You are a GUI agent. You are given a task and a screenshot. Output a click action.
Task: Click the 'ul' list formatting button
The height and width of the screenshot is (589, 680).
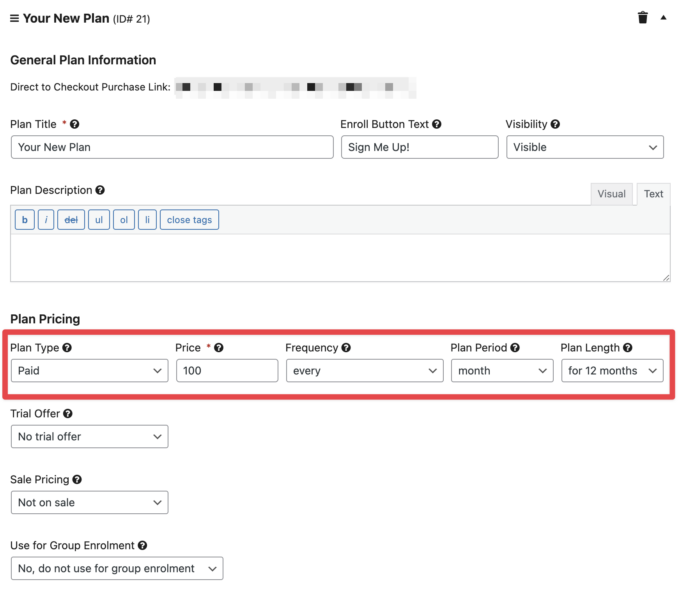pos(98,220)
